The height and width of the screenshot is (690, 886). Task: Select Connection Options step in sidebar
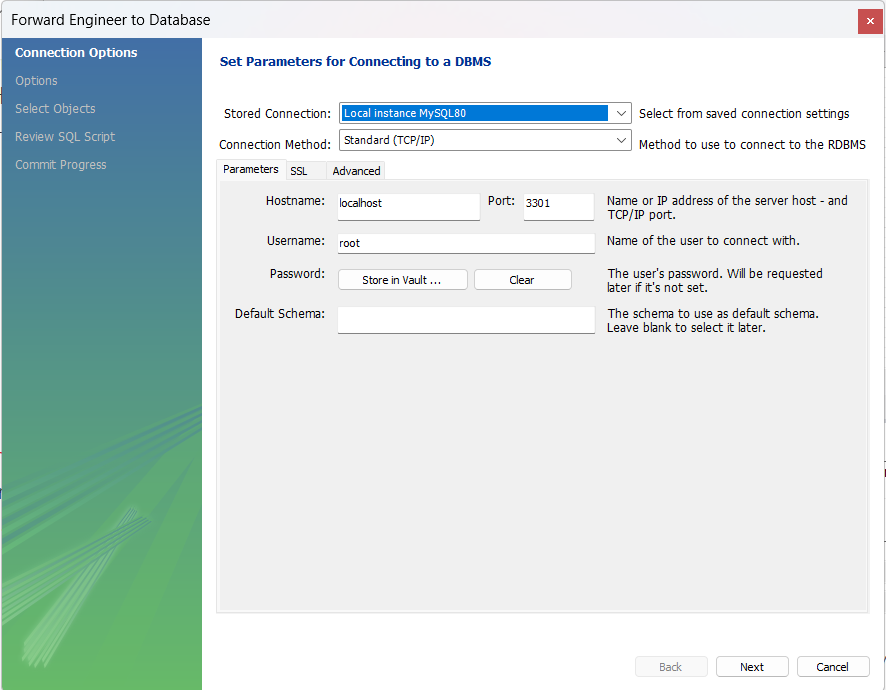76,53
